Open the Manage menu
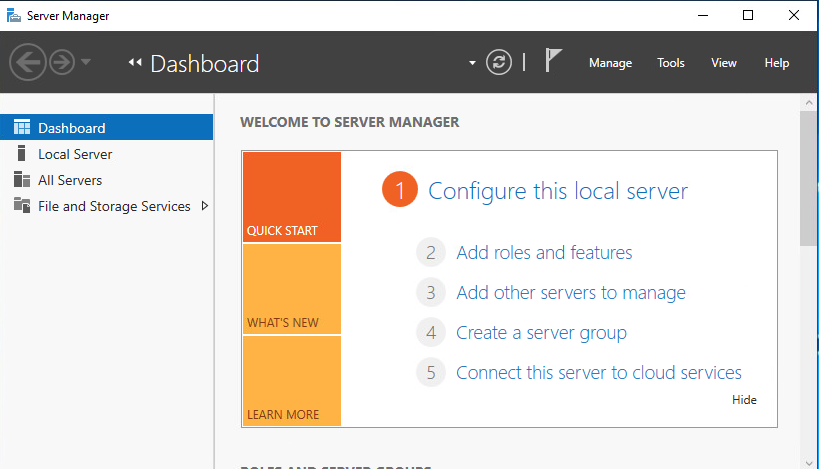819x469 pixels. point(611,63)
